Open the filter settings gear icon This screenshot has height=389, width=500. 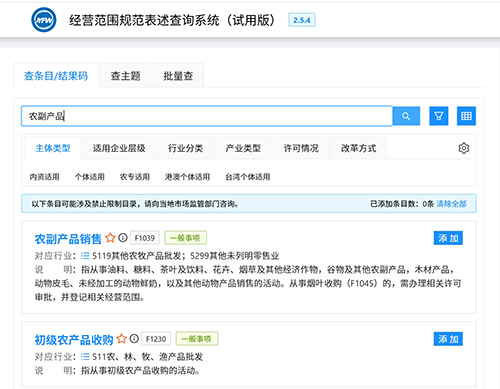(x=464, y=148)
